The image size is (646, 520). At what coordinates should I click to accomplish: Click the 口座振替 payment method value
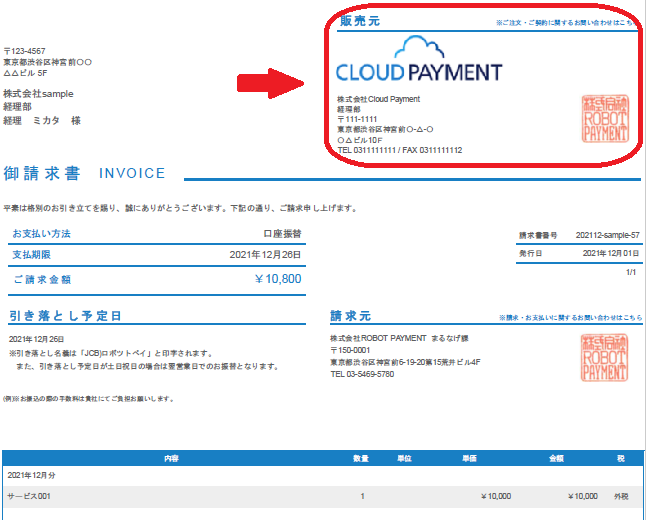[282, 234]
